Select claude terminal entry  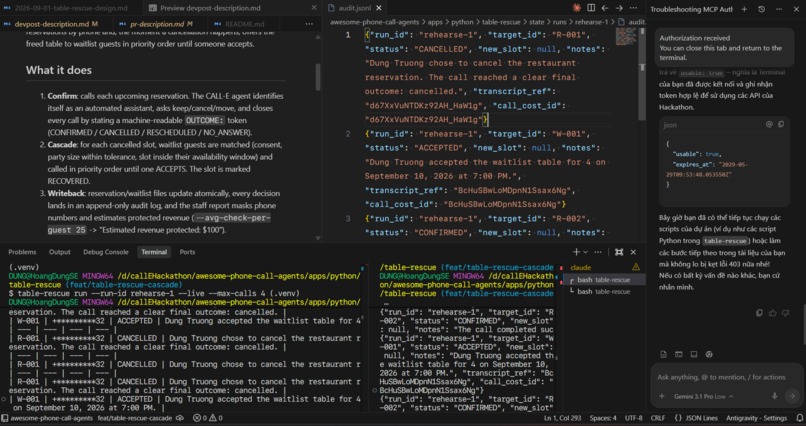point(603,267)
